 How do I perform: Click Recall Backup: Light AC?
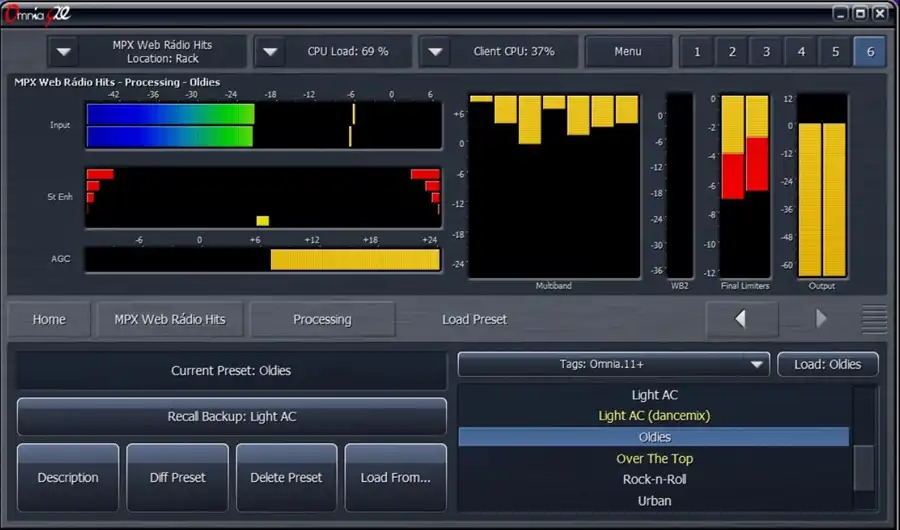(232, 416)
